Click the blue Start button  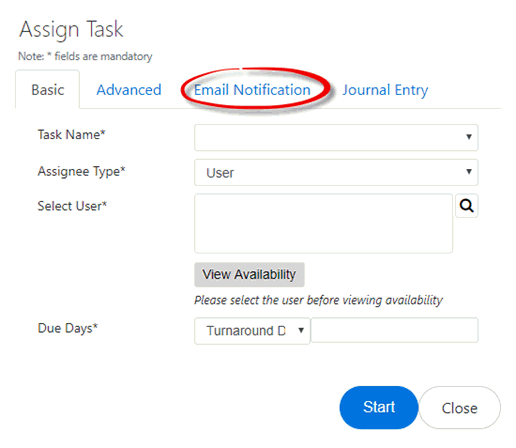point(379,407)
